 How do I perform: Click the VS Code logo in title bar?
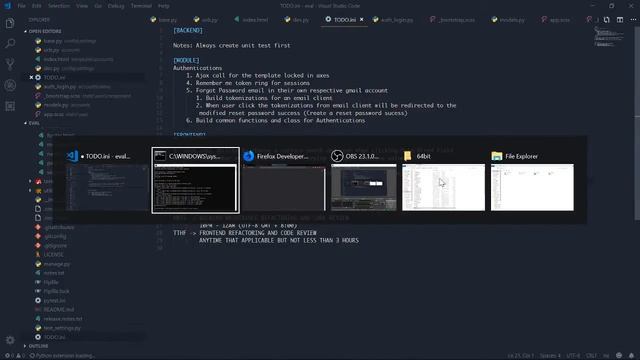(x=7, y=6)
